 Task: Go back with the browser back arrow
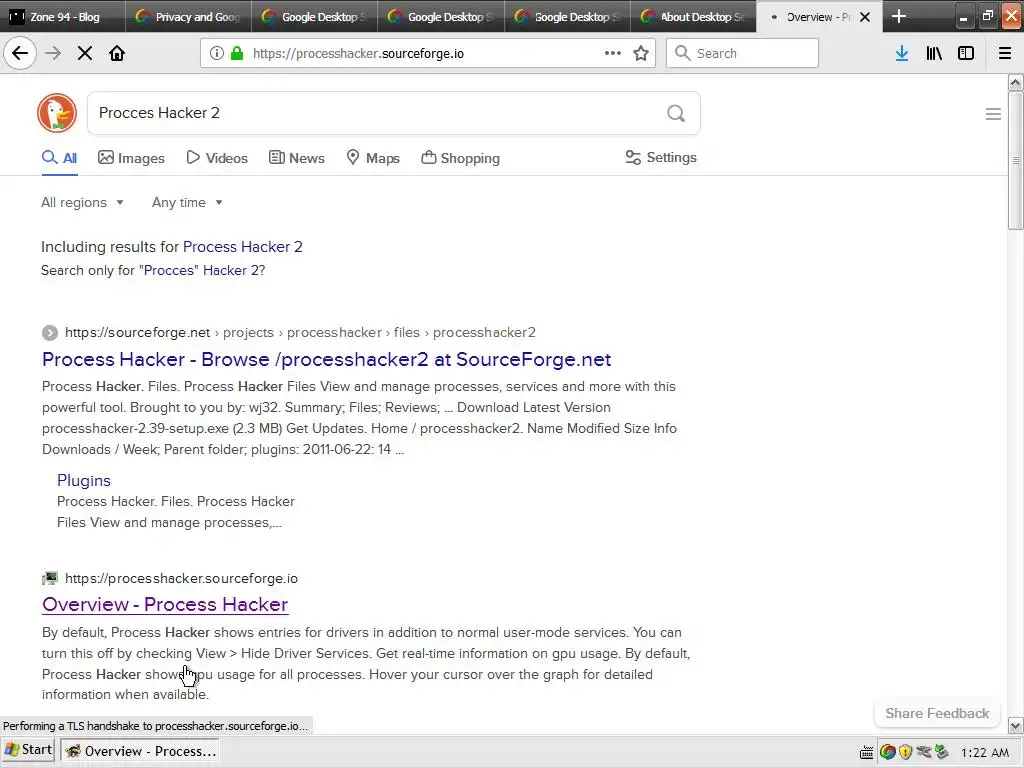[20, 53]
